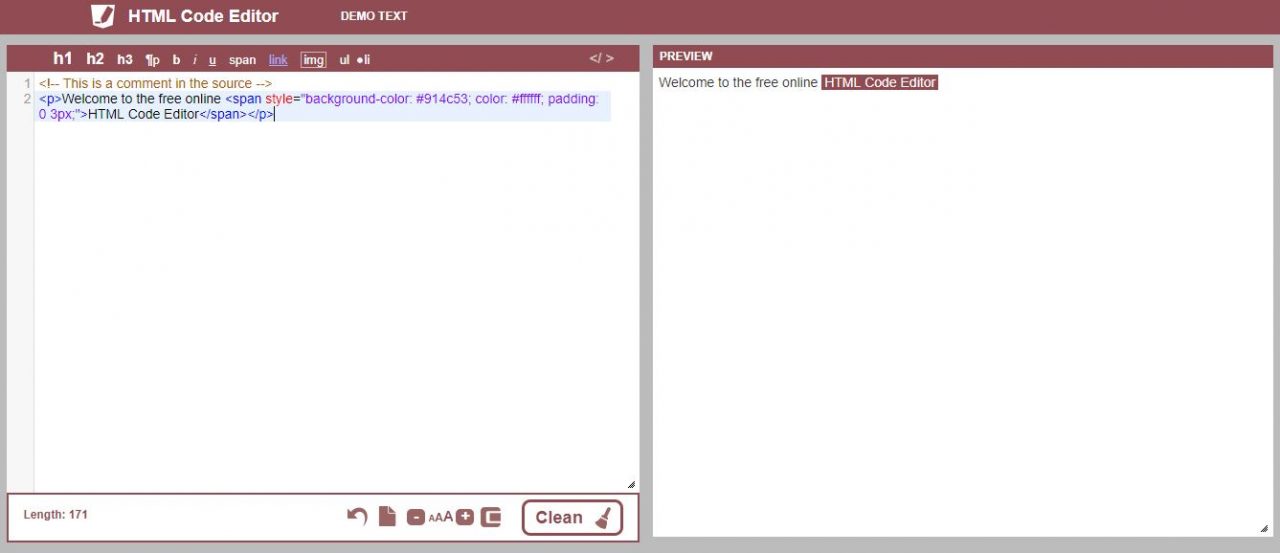
Task: Click the </ > tag toggle icon
Action: point(601,58)
